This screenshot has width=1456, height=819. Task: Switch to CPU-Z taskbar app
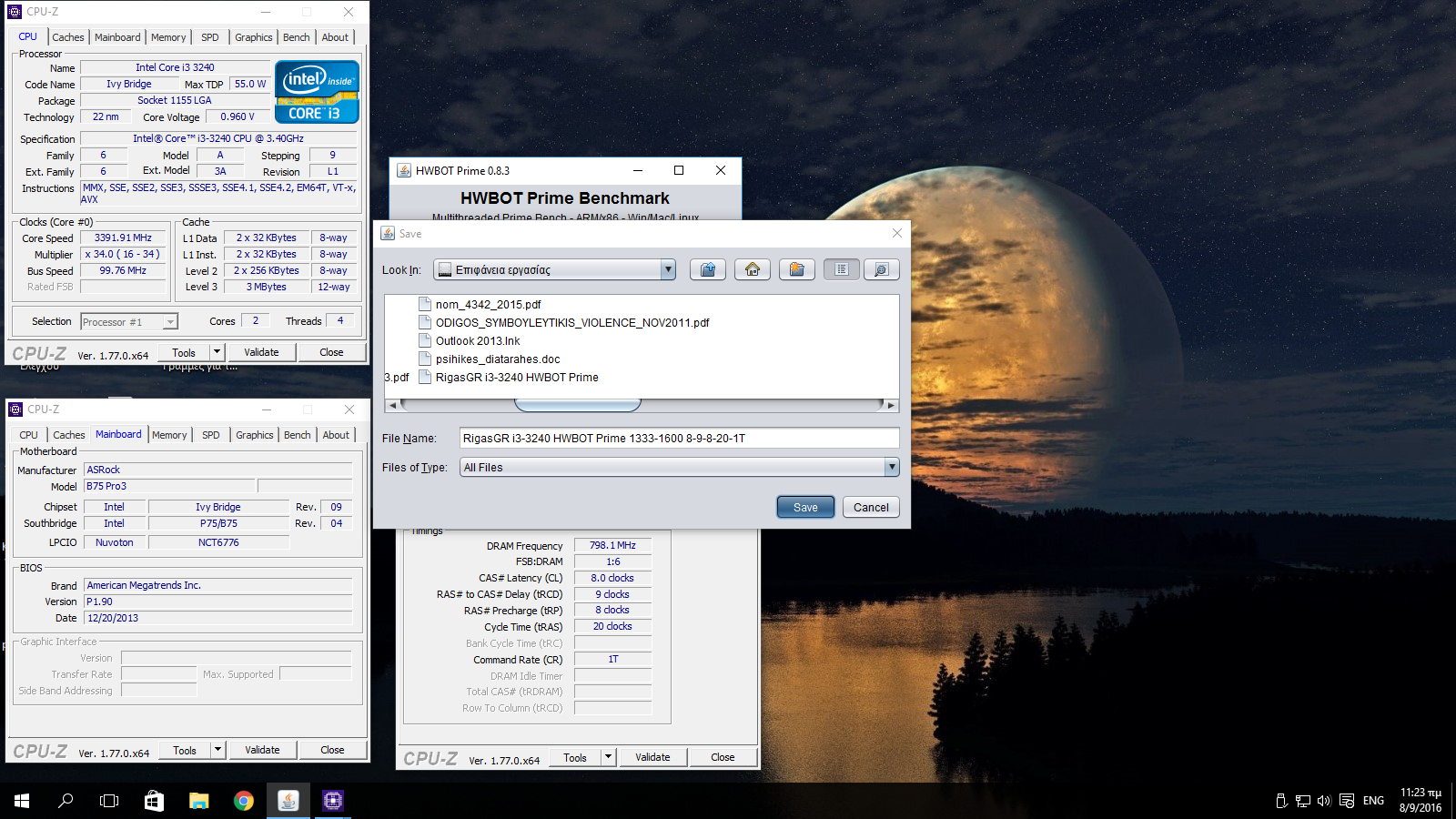332,801
